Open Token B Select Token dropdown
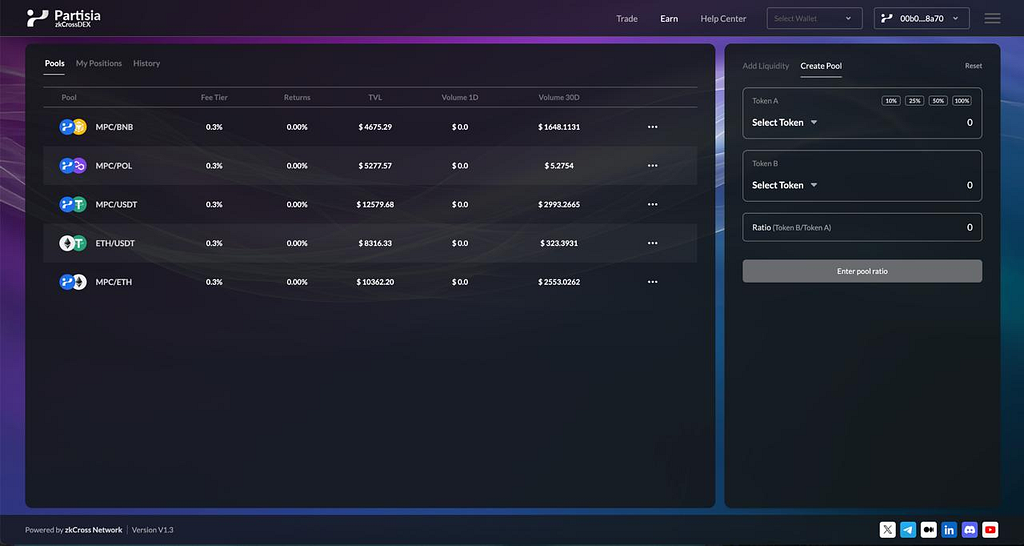1024x546 pixels. click(x=784, y=185)
